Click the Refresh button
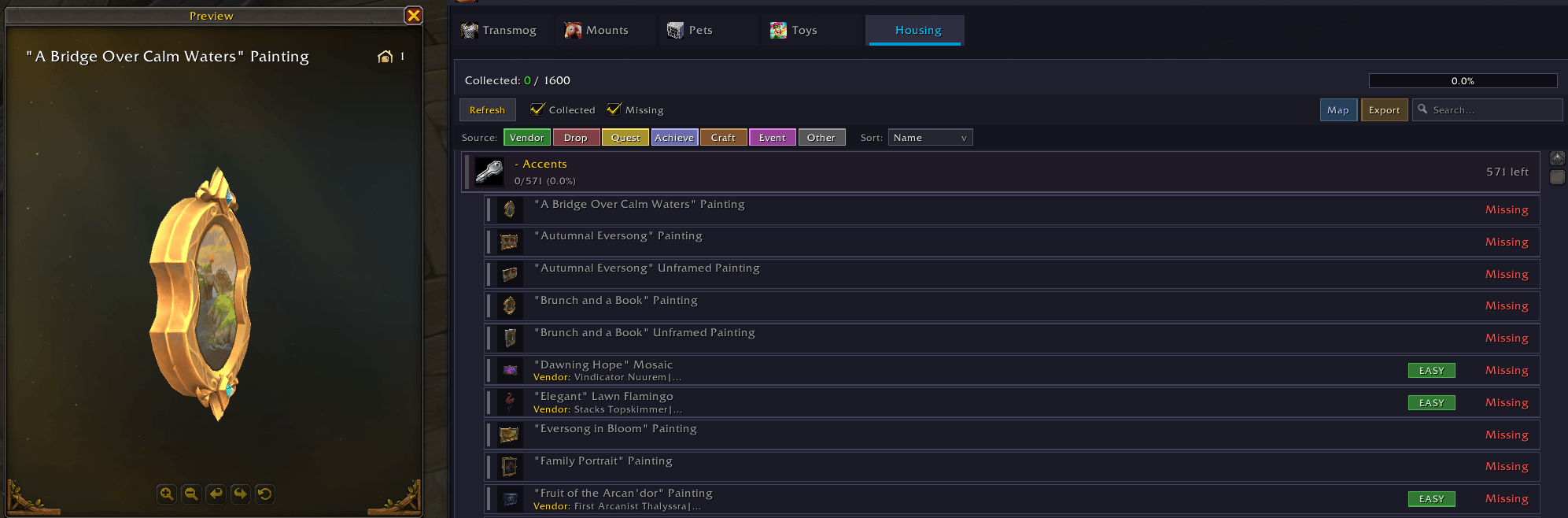 [488, 110]
